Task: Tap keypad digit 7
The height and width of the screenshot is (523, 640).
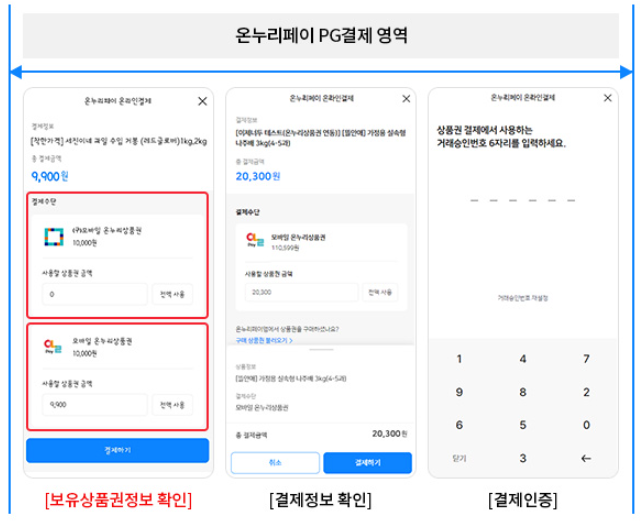Action: 587,359
